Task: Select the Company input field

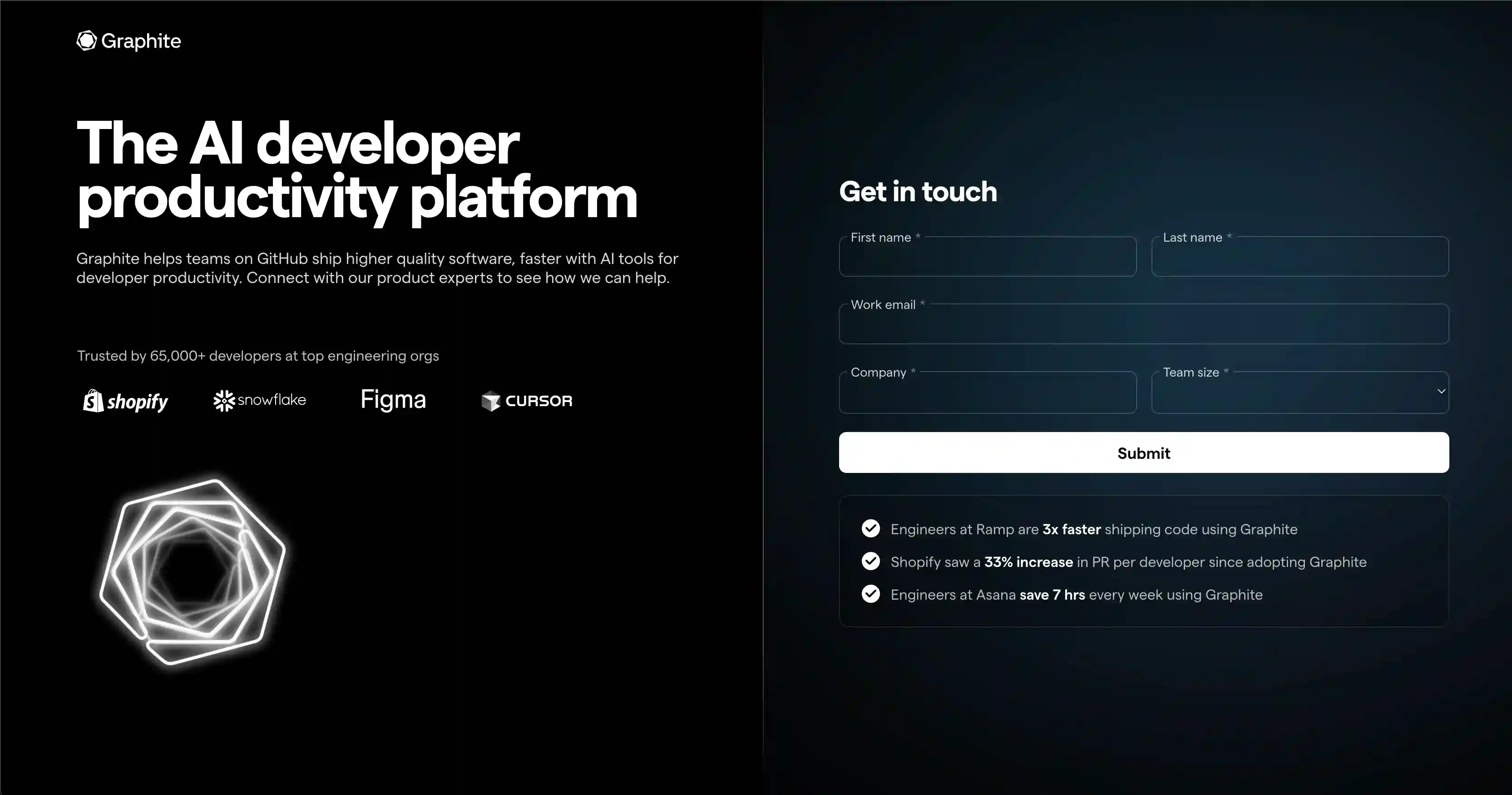Action: point(987,393)
